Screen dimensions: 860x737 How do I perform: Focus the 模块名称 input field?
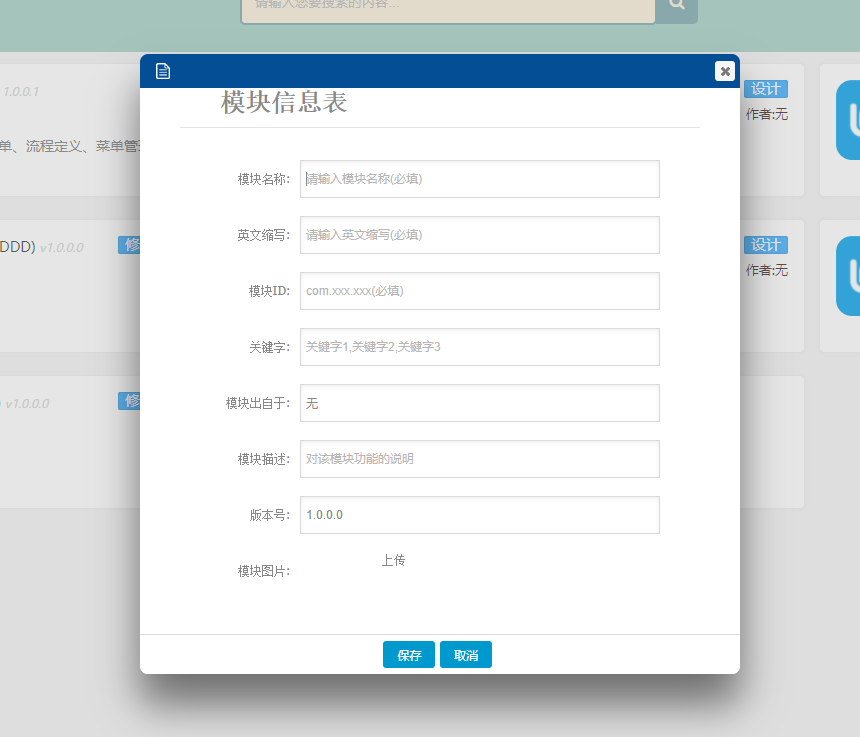click(480, 179)
